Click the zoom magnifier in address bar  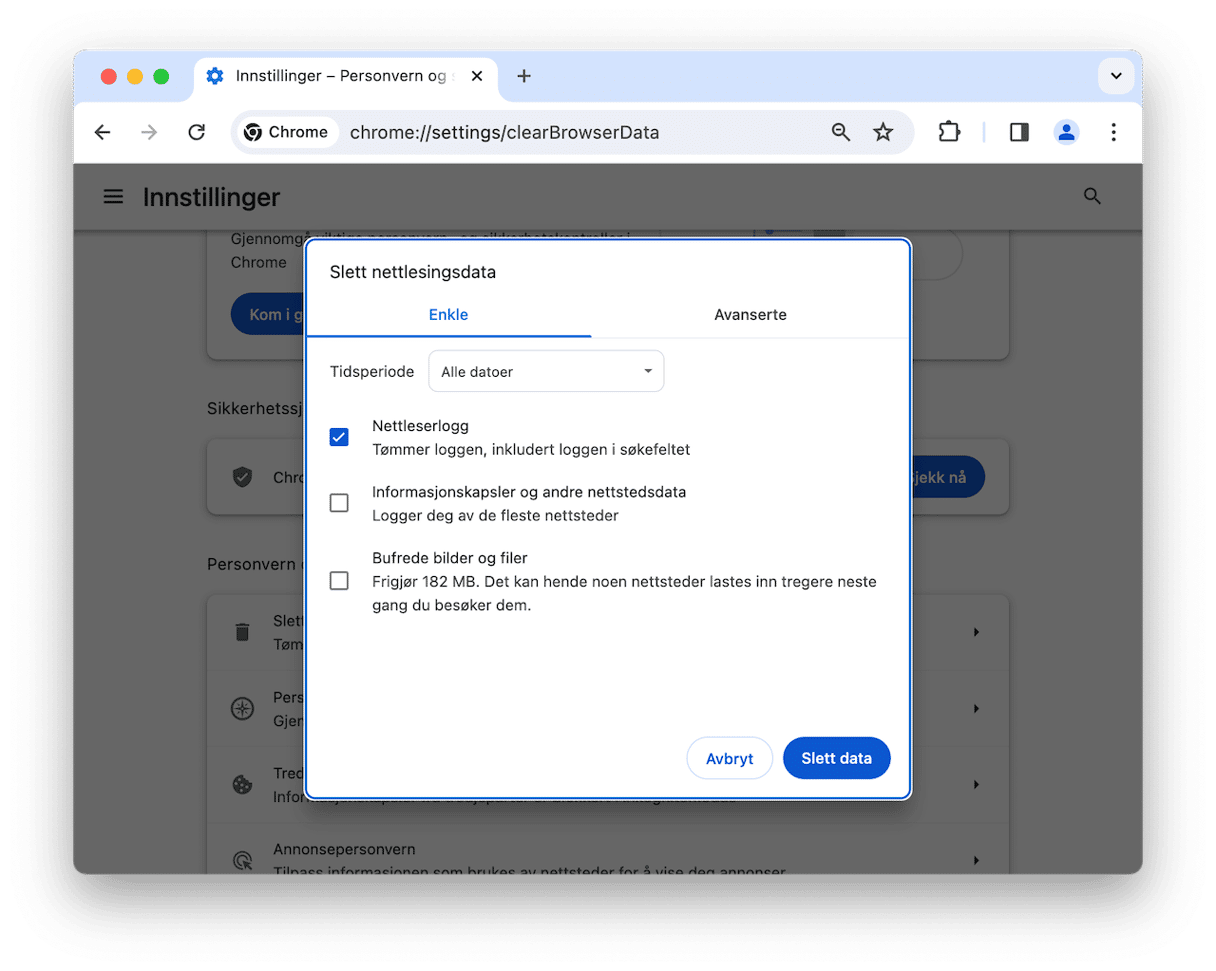841,132
